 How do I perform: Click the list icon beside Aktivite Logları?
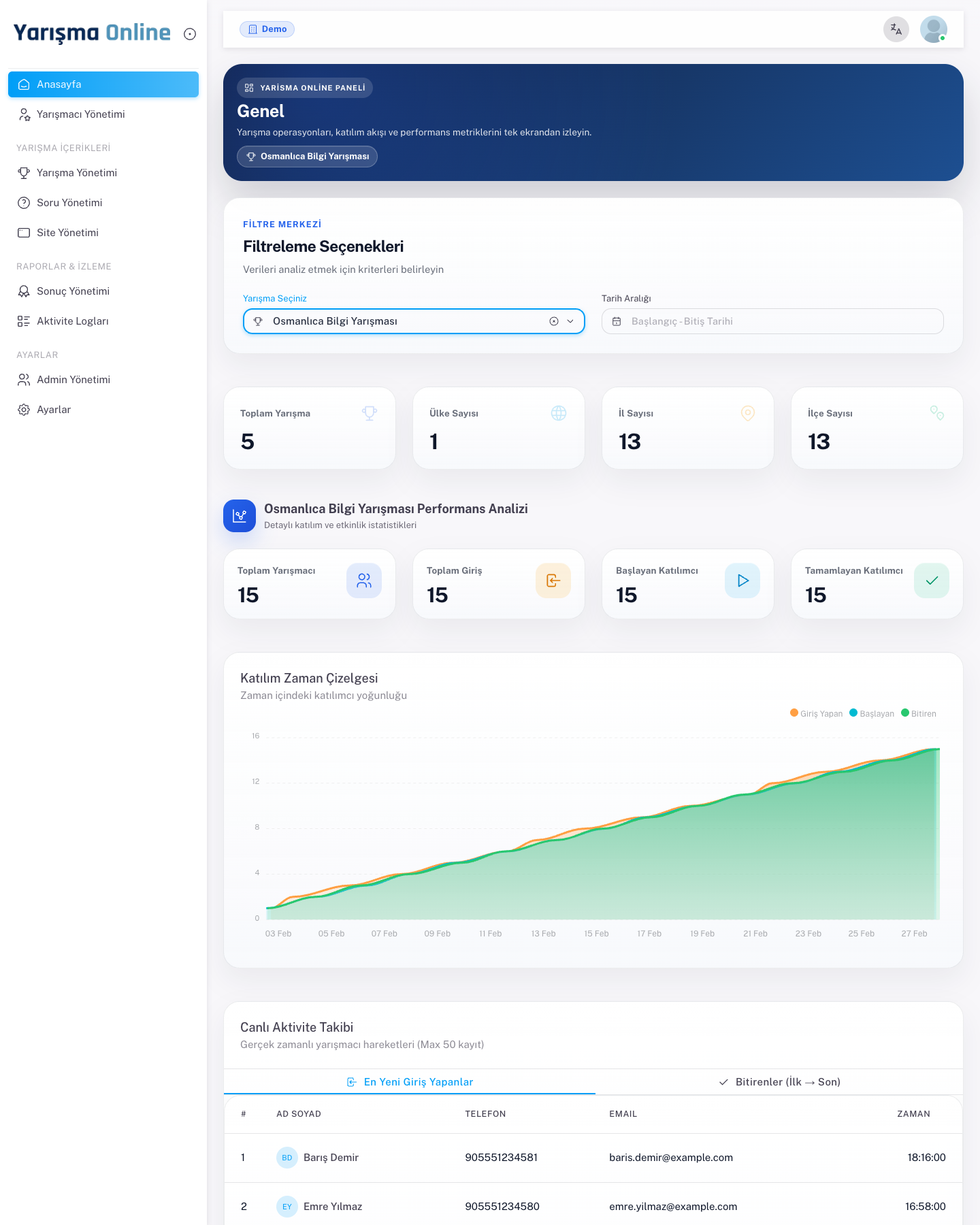24,321
